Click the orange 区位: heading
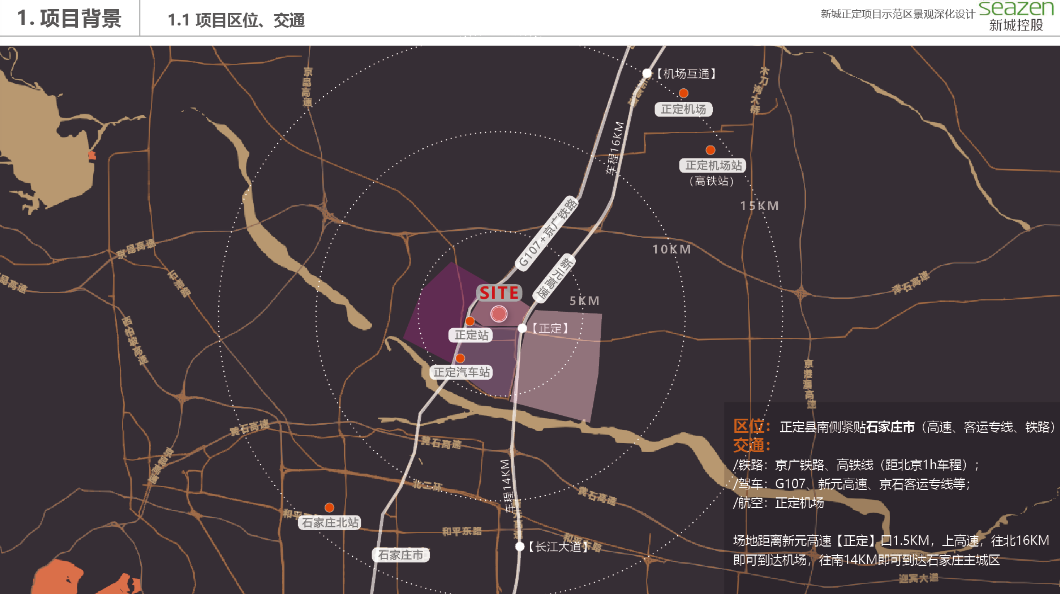Image resolution: width=1060 pixels, height=594 pixels. 752,426
